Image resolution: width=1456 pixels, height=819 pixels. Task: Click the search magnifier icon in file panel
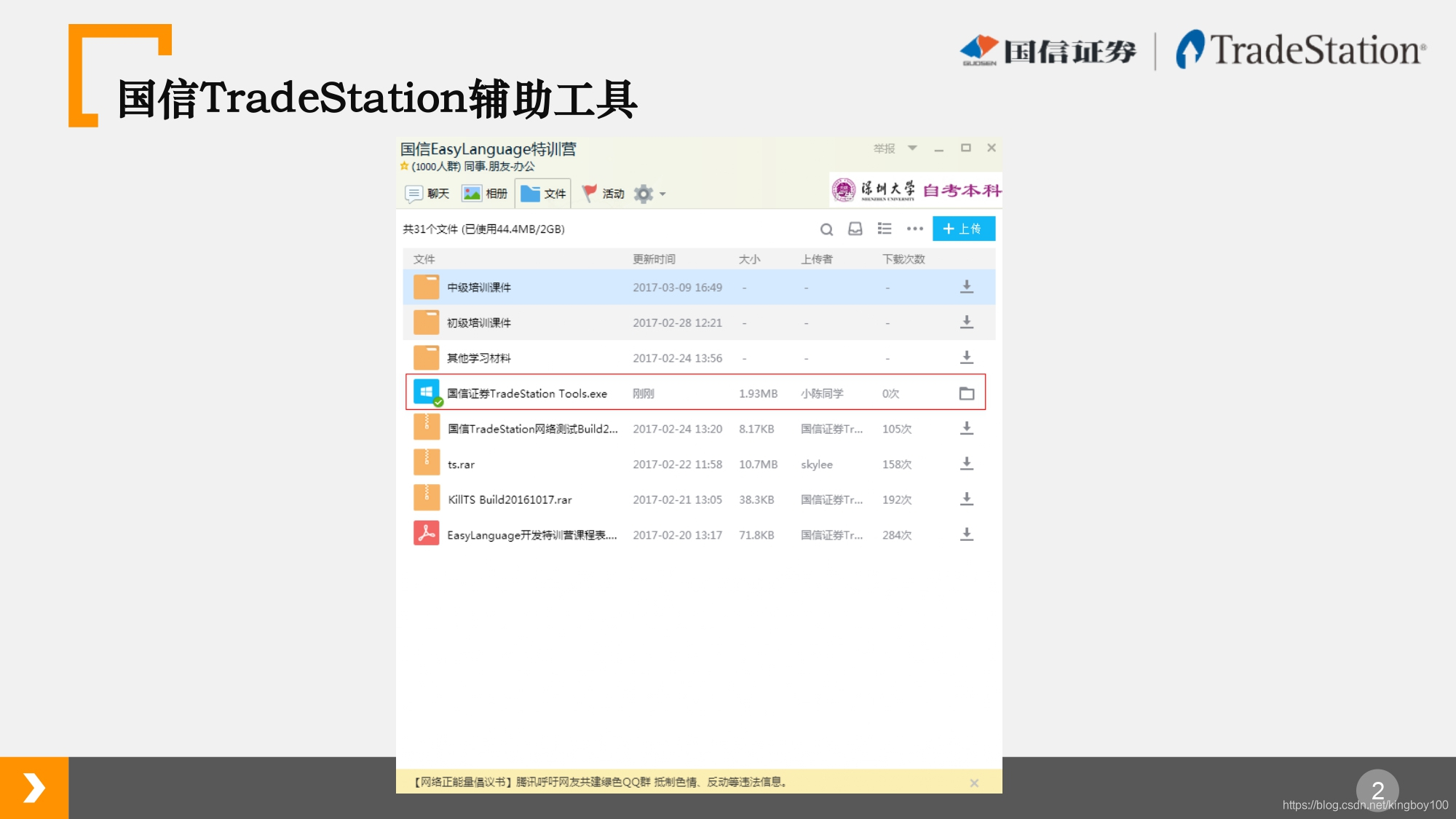tap(826, 229)
